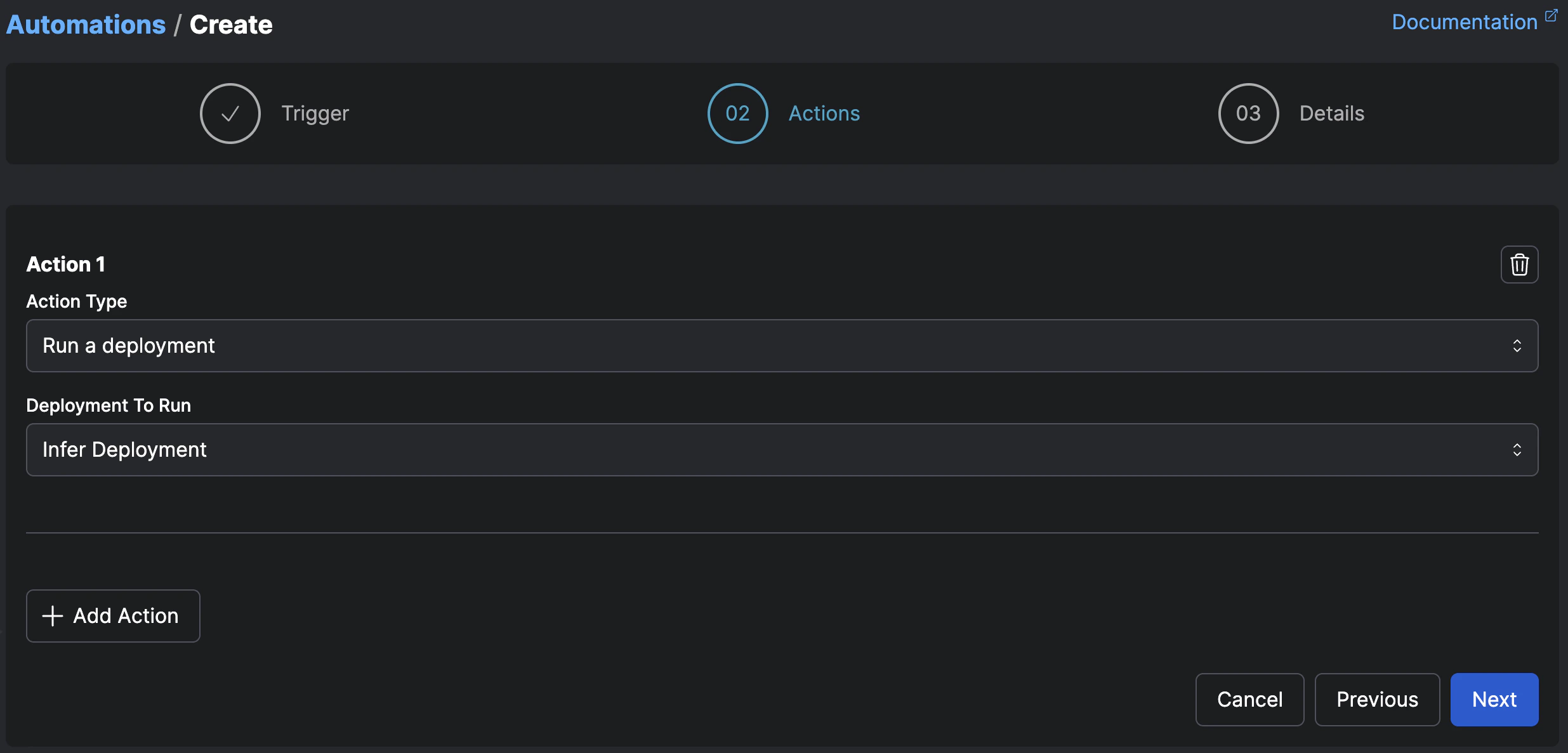Delete Action 1 with the trash icon
This screenshot has height=753, width=1568.
click(1519, 264)
